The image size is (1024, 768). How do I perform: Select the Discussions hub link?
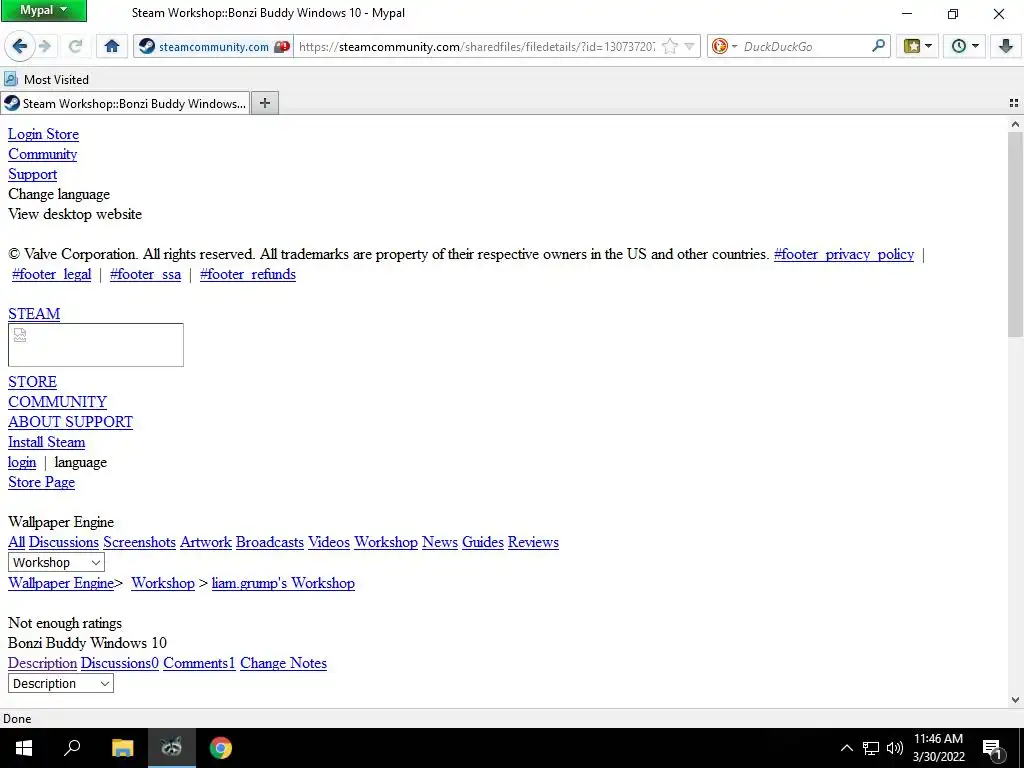(63, 542)
